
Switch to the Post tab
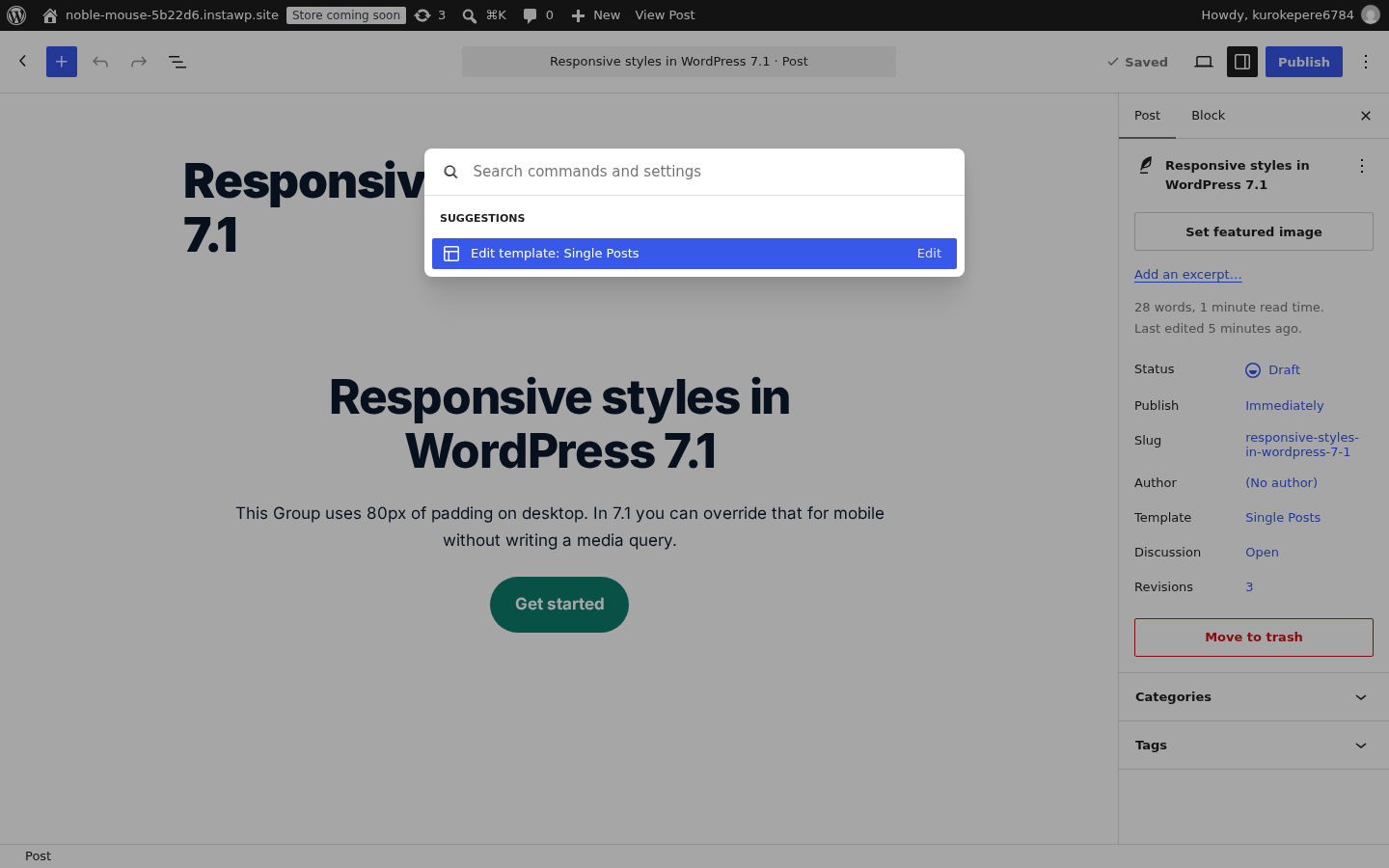click(1148, 116)
